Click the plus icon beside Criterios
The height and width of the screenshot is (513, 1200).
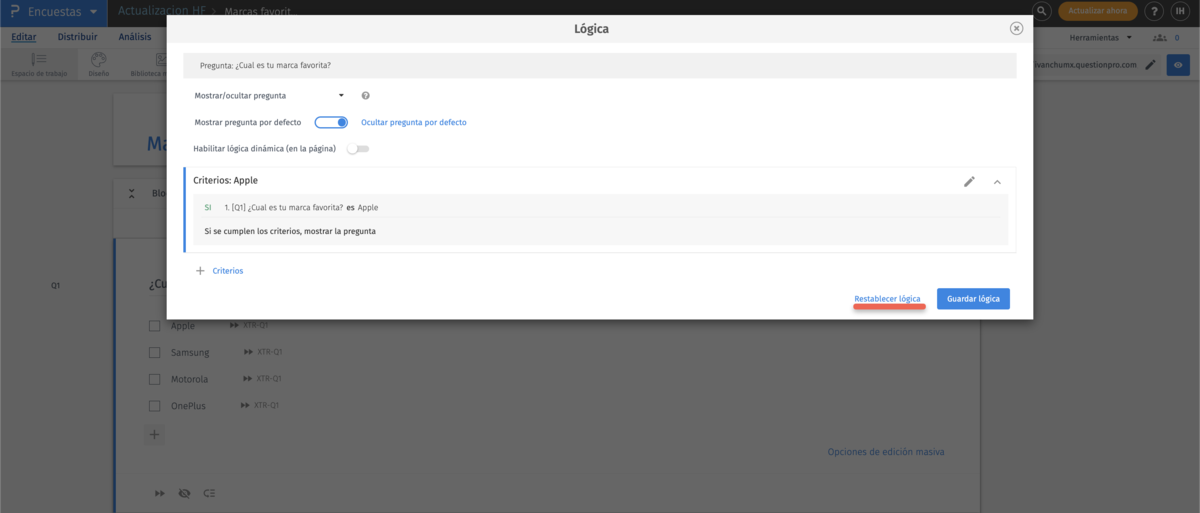200,271
